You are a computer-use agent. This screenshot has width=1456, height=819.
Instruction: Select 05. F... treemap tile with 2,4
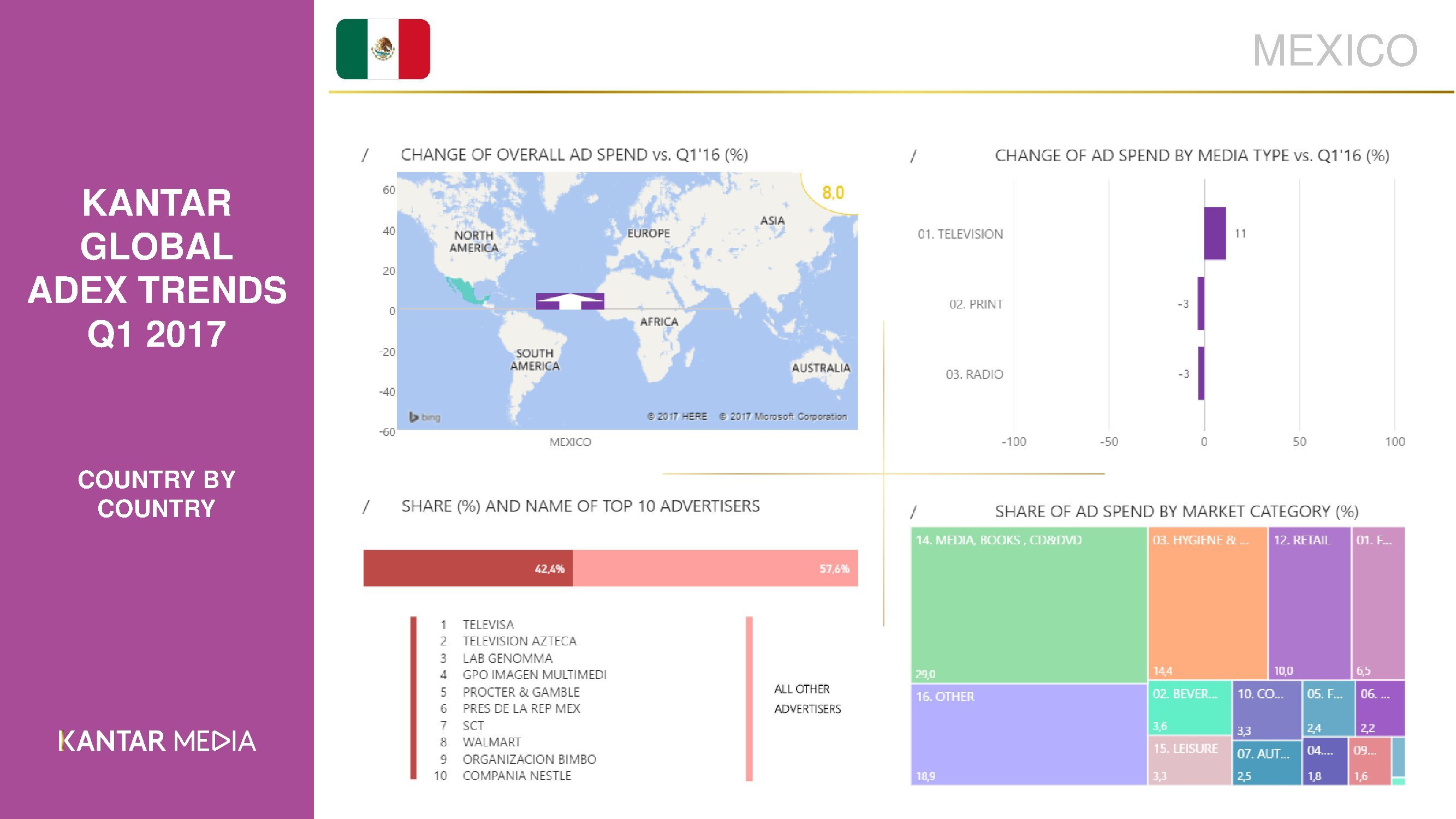coord(1329,708)
